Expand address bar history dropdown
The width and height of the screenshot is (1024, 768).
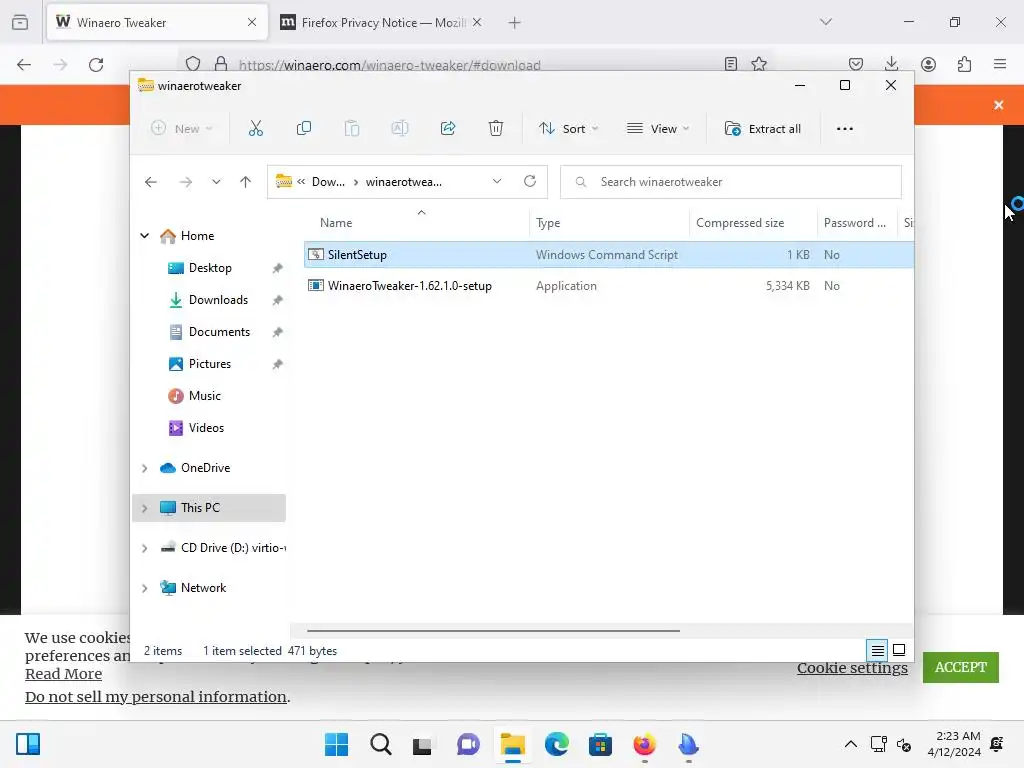(x=497, y=182)
